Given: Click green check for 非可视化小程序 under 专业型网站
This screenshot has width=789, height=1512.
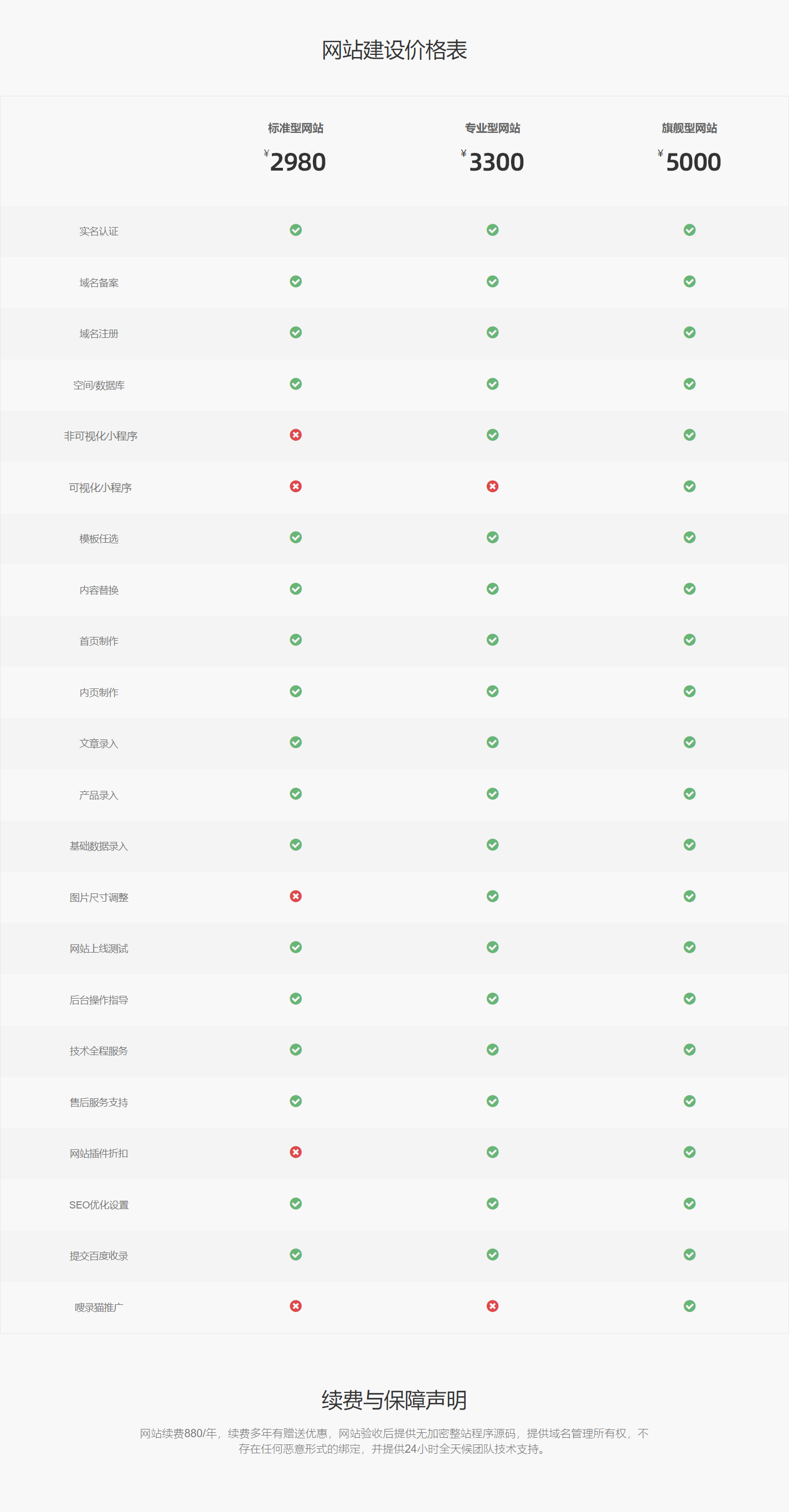Looking at the screenshot, I should tap(493, 435).
